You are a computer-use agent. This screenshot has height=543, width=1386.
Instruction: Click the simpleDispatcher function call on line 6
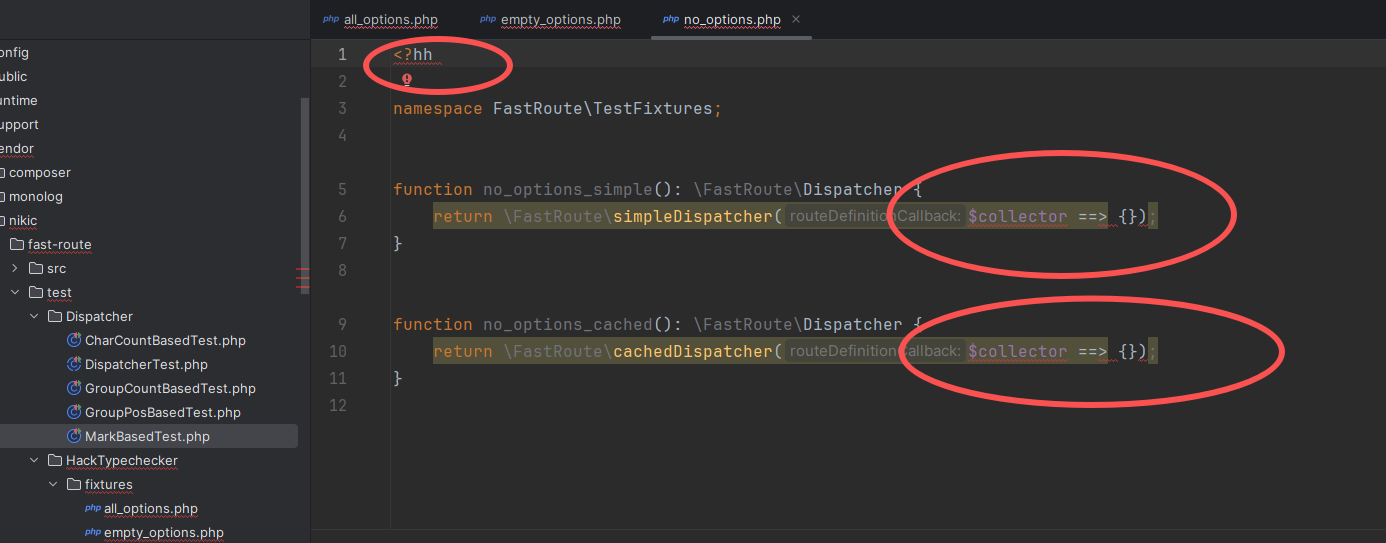point(694,217)
